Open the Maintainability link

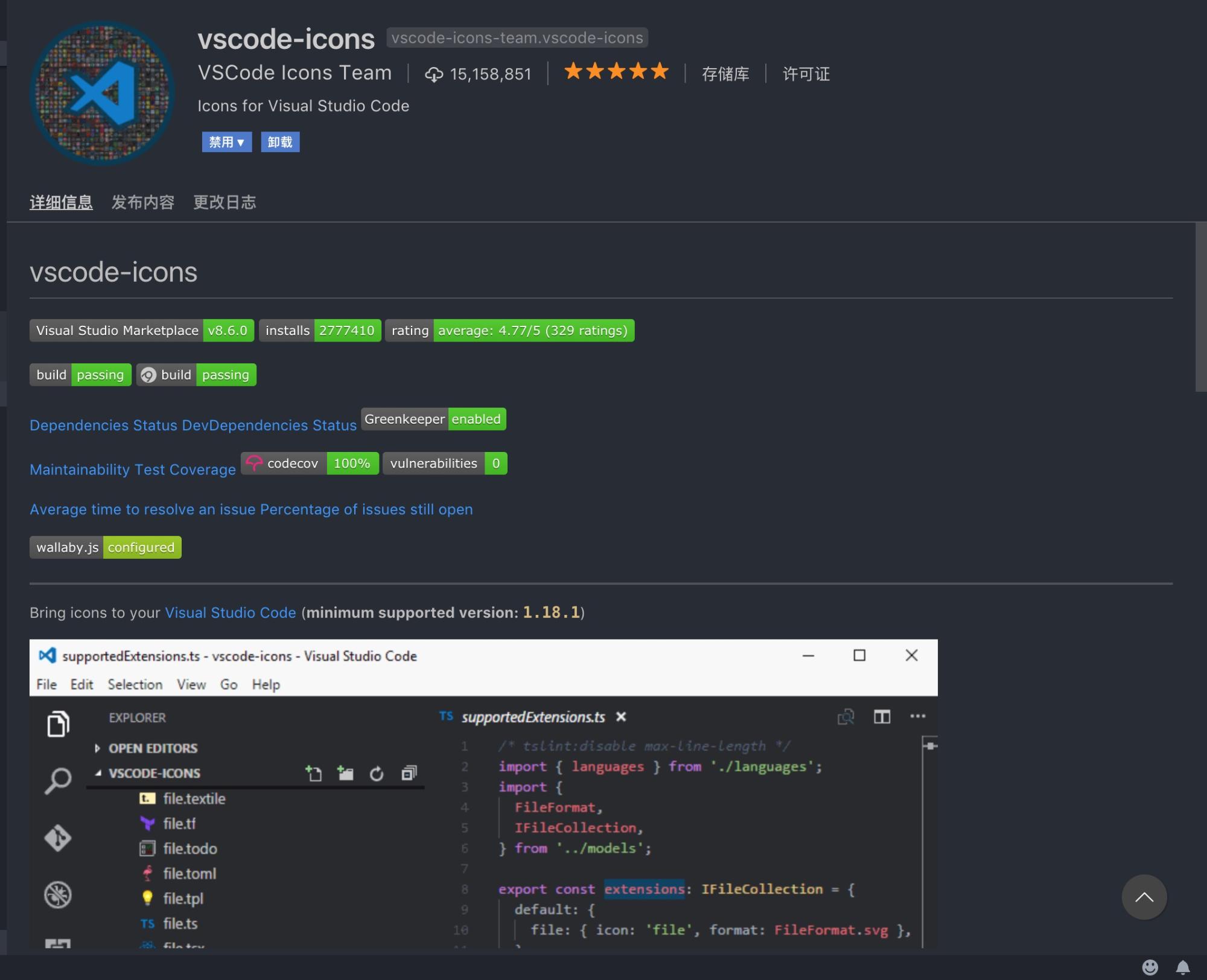click(x=80, y=469)
